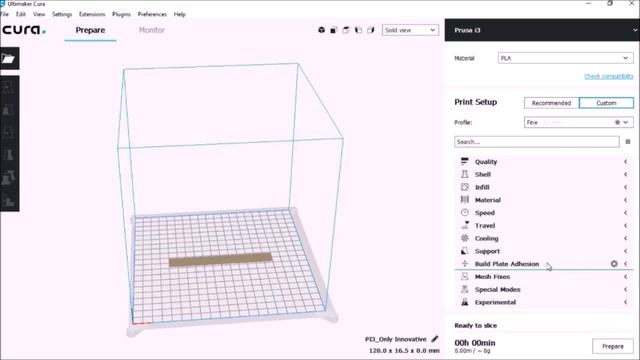The width and height of the screenshot is (640, 360).
Task: Expand the Quality settings chevron
Action: click(625, 162)
